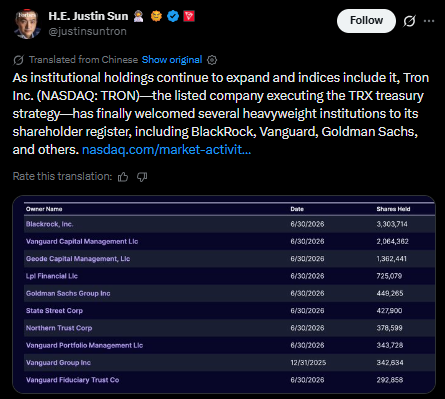445x399 pixels.
Task: Click the H.E. Justin Sun display name
Action: (88, 16)
